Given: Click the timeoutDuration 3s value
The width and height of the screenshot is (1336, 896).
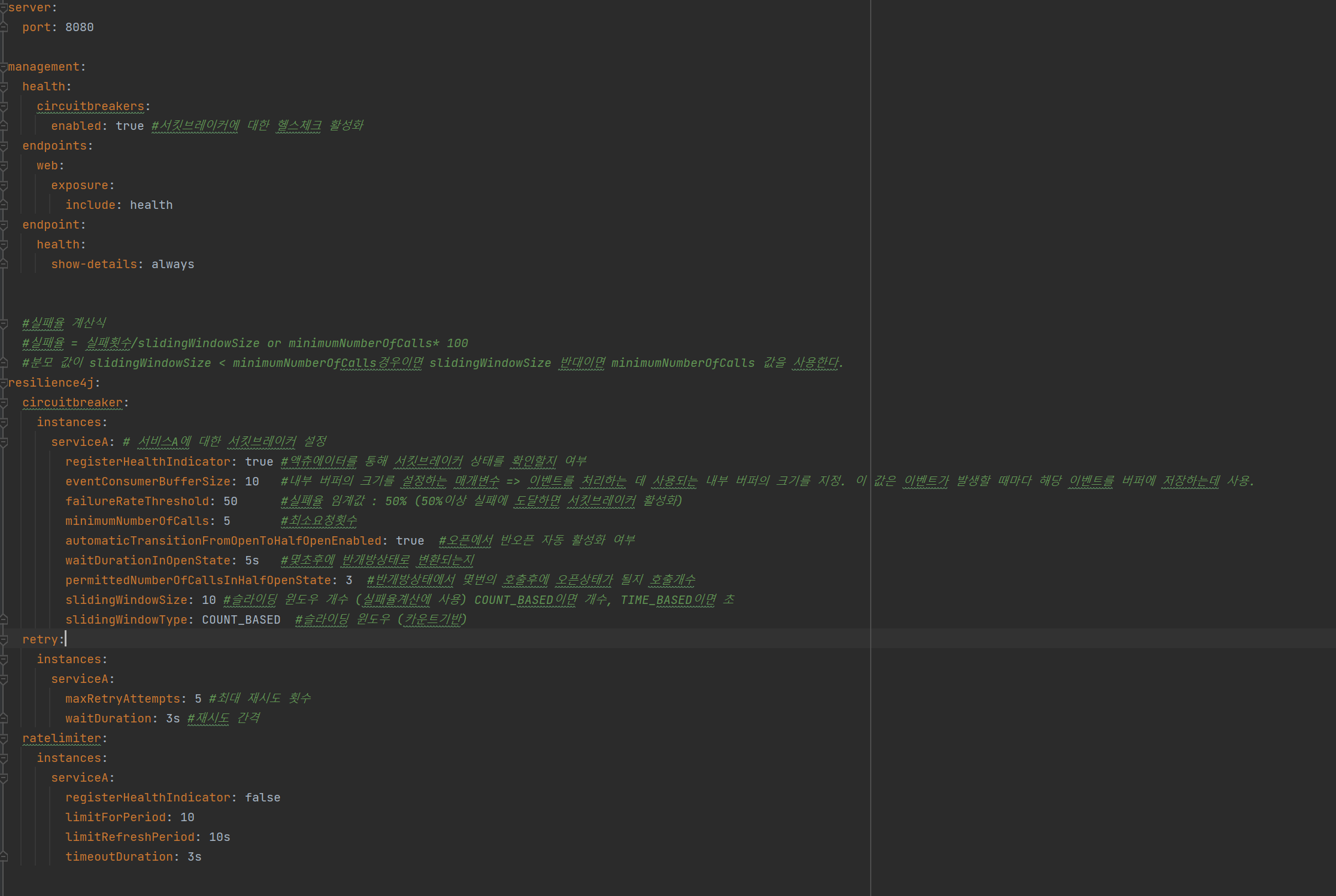Looking at the screenshot, I should pos(194,857).
